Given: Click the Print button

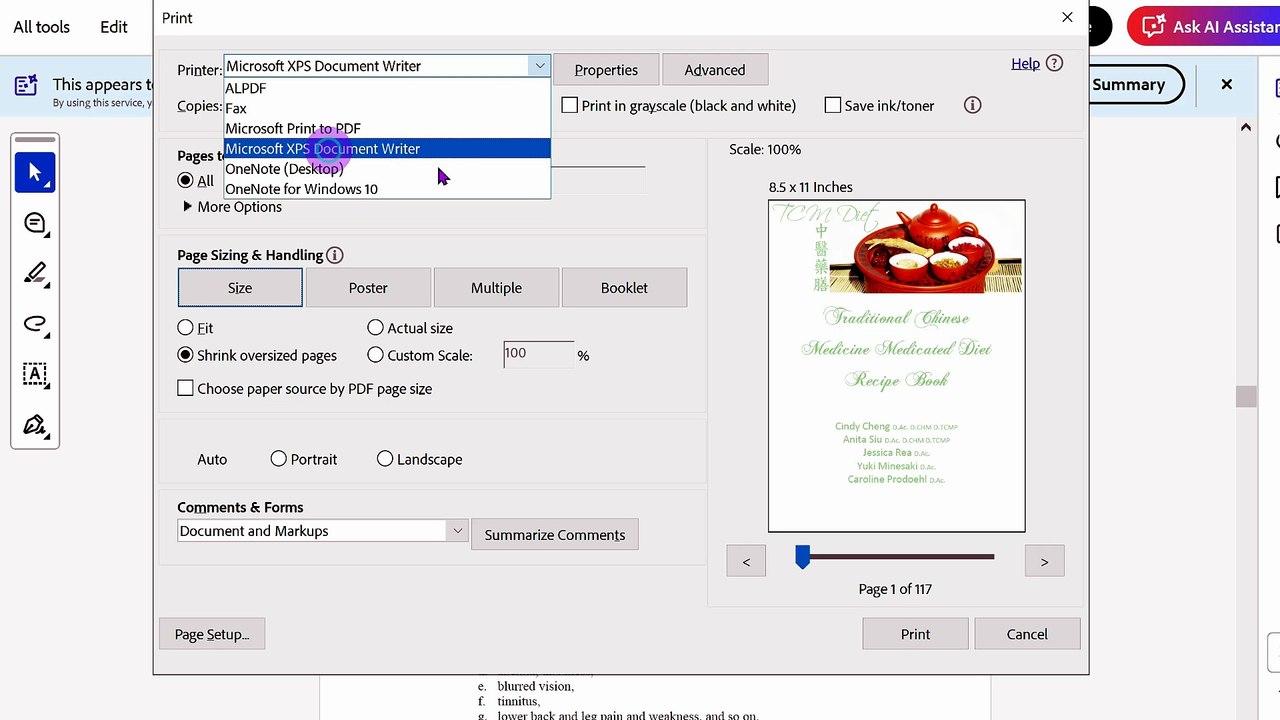Looking at the screenshot, I should pos(915,634).
